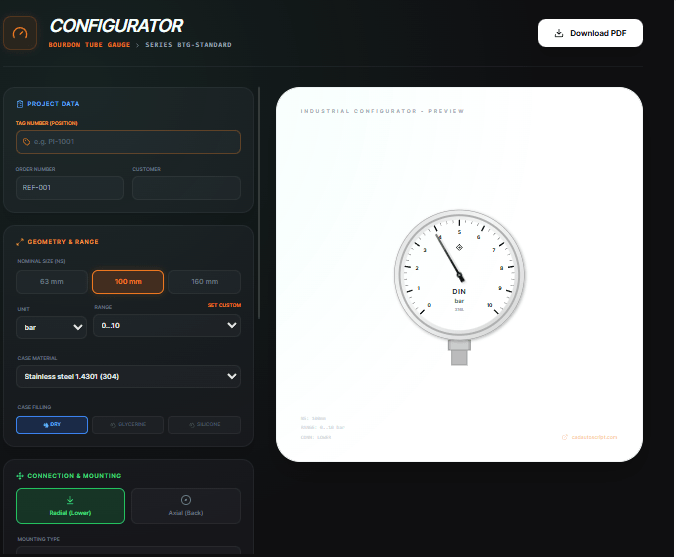Click the gauge logo icon beside Configurator

pyautogui.click(x=20, y=33)
